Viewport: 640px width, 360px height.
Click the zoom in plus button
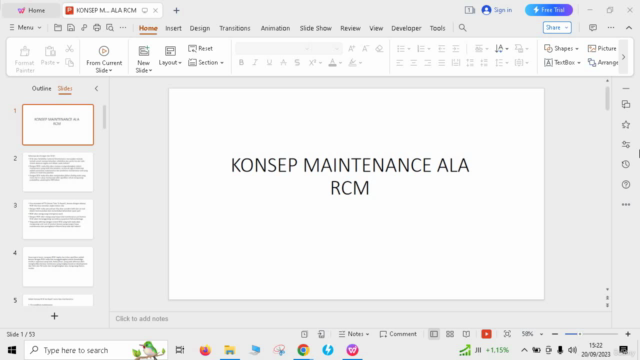click(x=628, y=334)
